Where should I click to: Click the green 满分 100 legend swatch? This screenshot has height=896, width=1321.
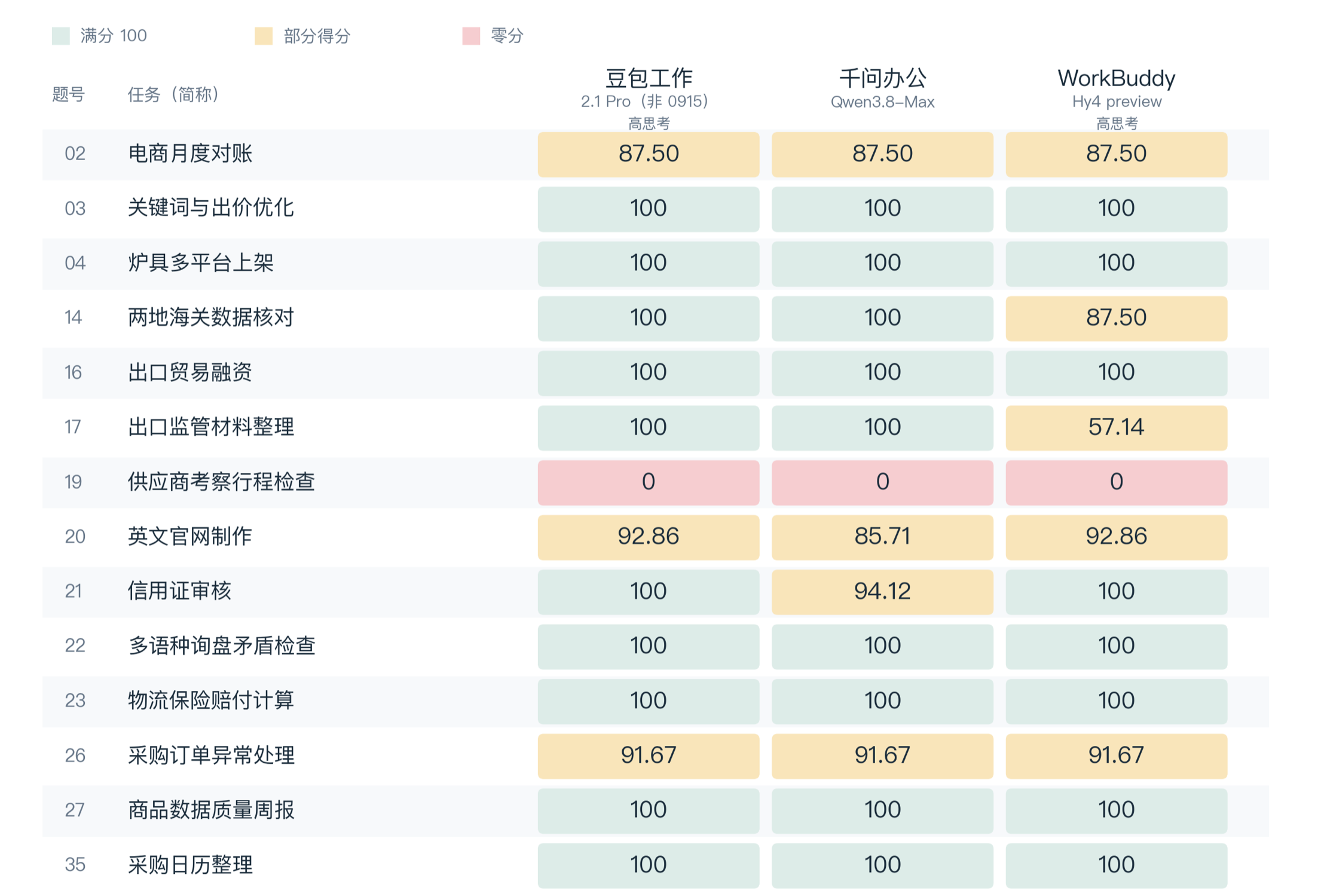click(x=60, y=36)
